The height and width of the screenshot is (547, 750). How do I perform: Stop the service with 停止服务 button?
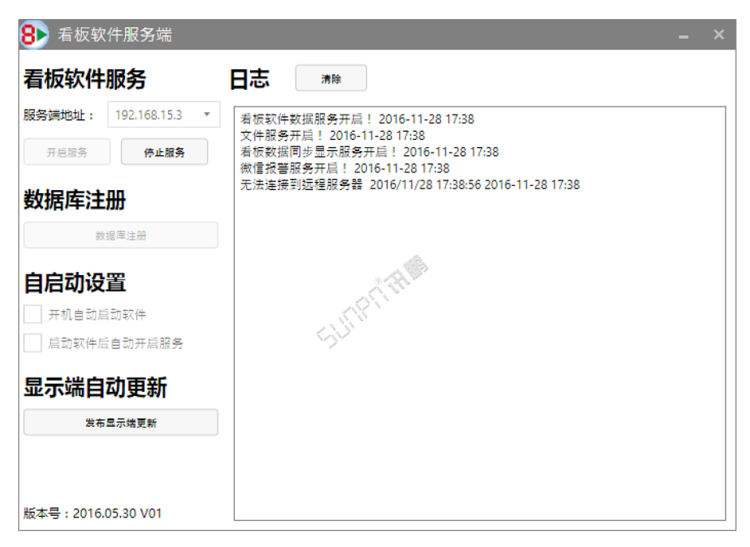tap(164, 152)
